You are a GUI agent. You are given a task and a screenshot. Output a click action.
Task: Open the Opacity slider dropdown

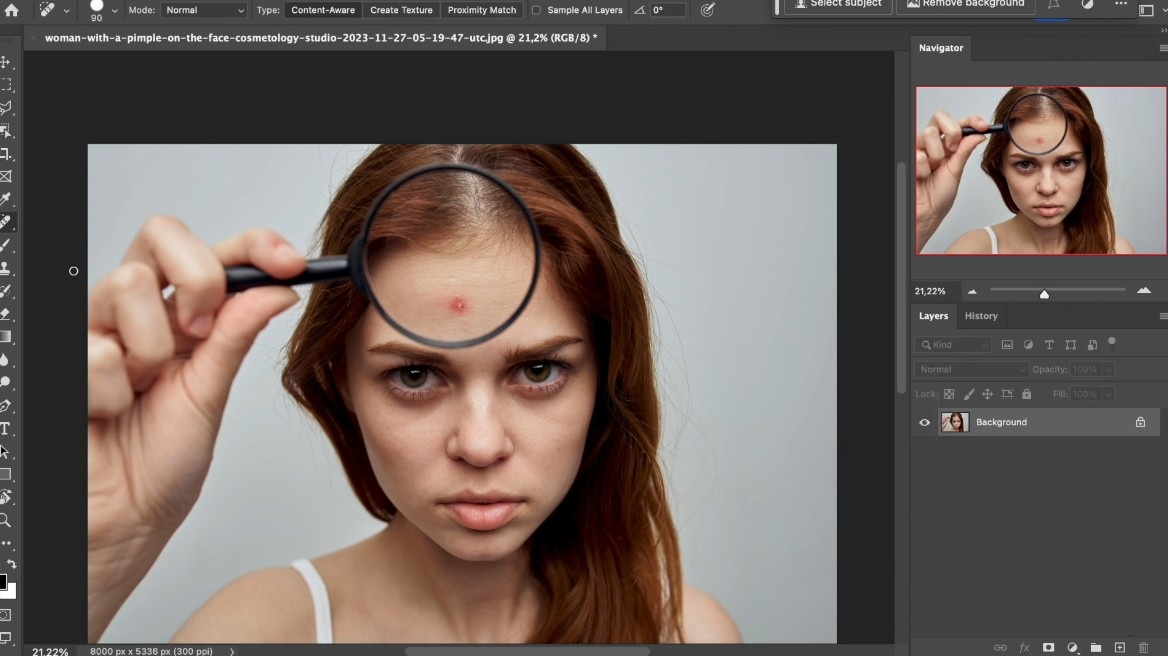(x=1108, y=369)
